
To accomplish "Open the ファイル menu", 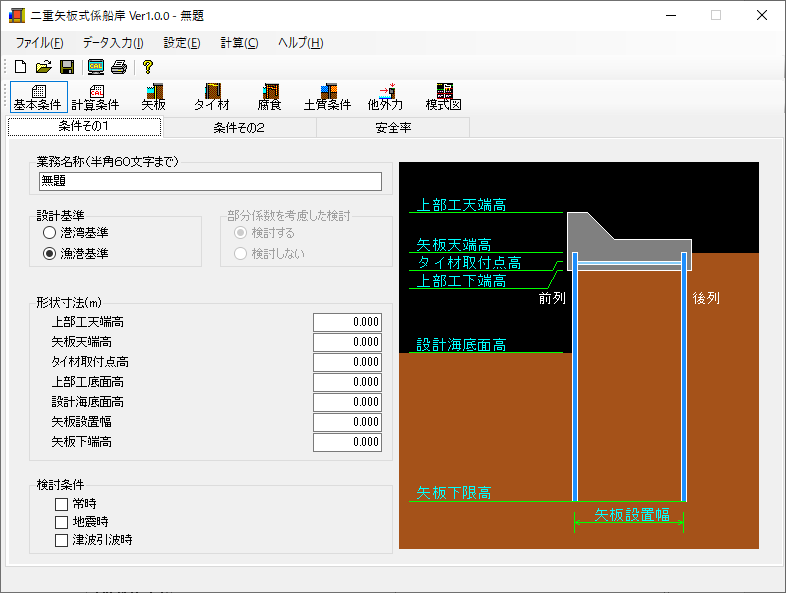I will (39, 43).
